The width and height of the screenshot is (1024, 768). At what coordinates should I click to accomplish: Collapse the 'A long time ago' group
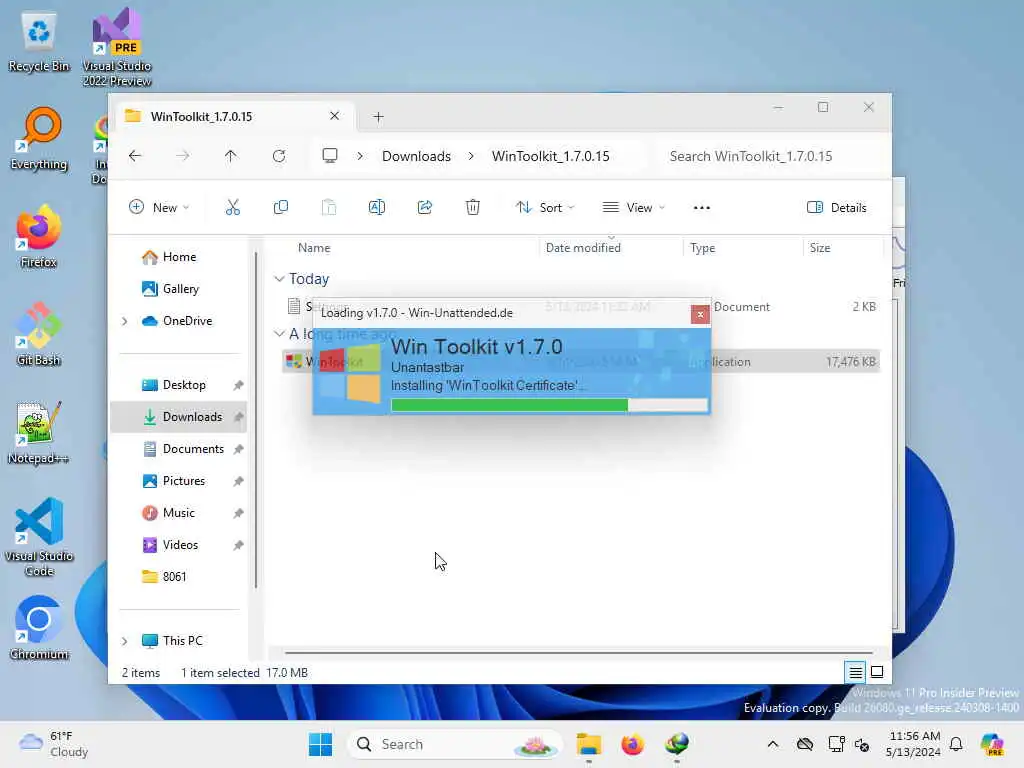280,334
